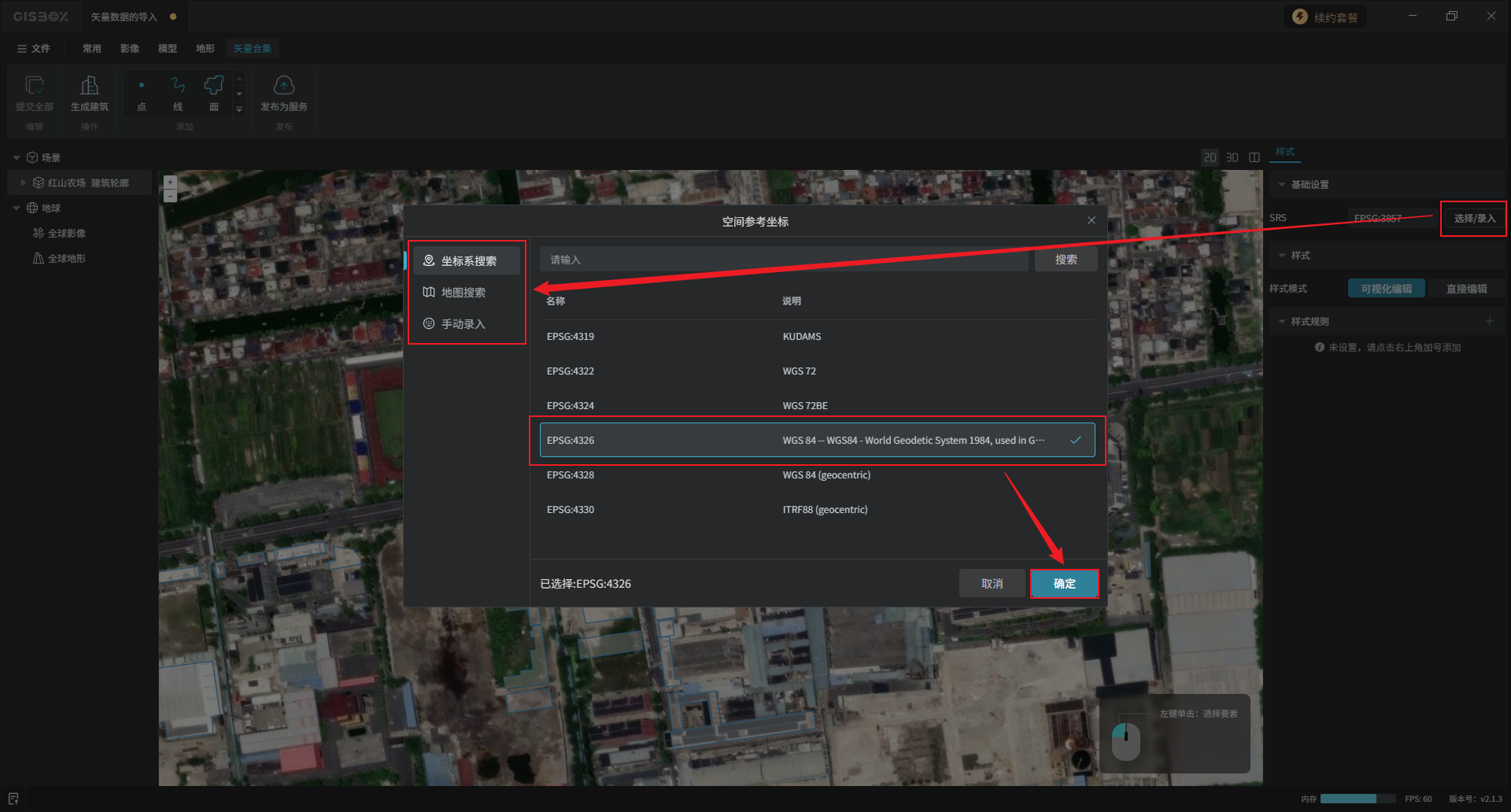Open the Manual Entry (手动录入) tab

[x=464, y=324]
